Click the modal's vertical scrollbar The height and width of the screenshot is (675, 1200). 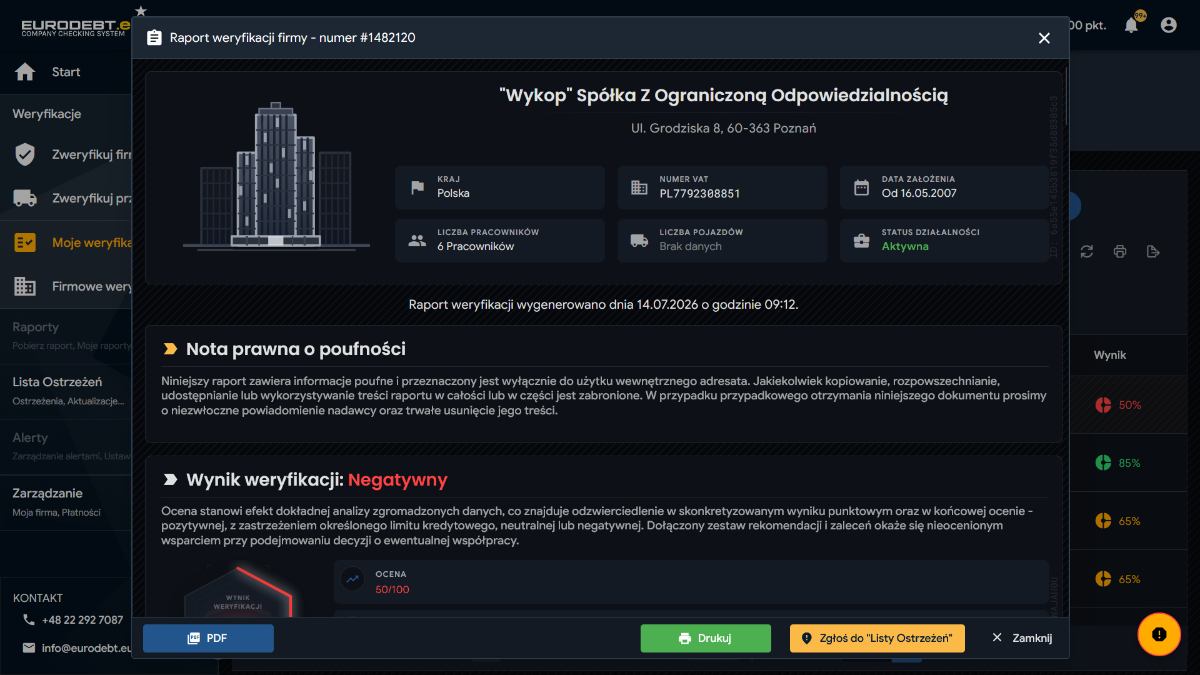1066,95
